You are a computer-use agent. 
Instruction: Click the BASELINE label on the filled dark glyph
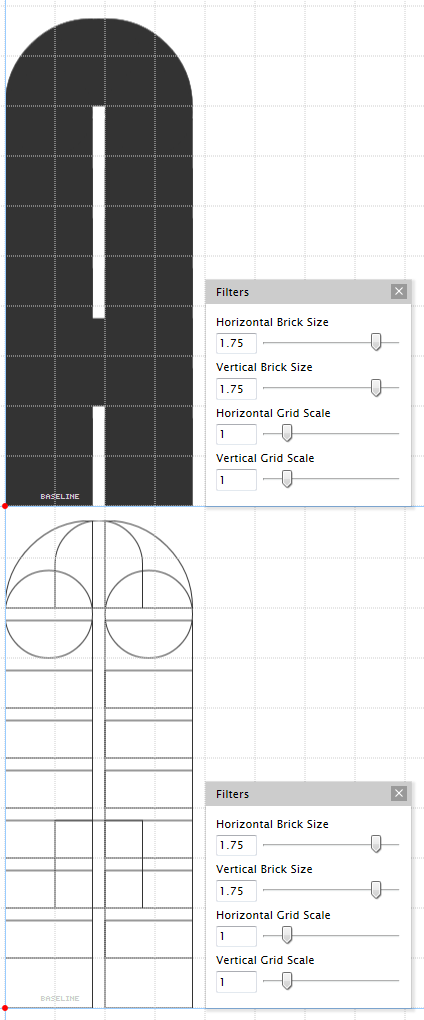[x=60, y=496]
